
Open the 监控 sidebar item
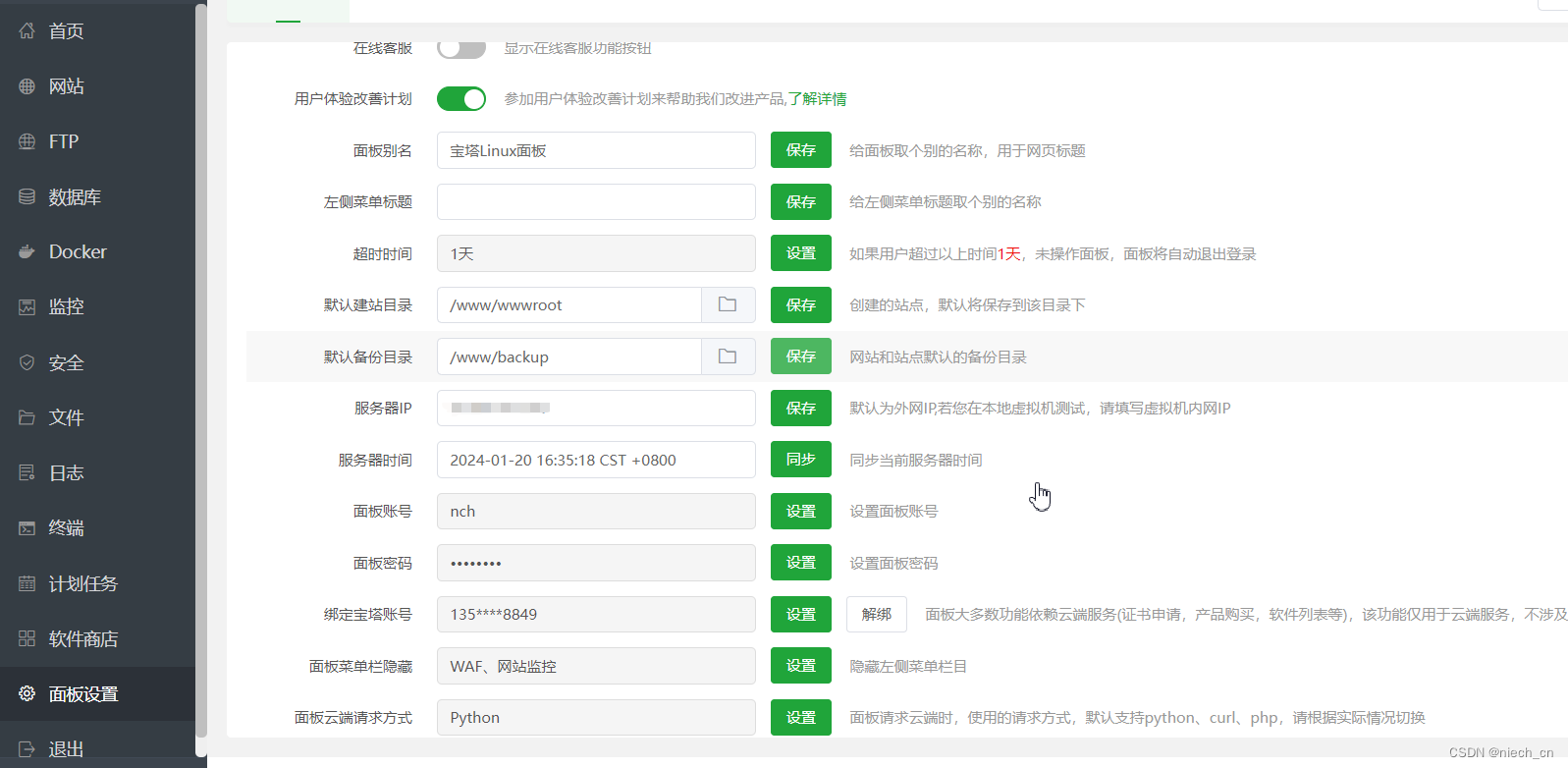(x=97, y=306)
